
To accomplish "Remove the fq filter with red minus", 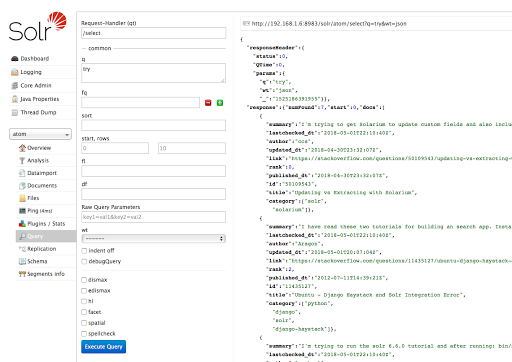I will coord(208,103).
